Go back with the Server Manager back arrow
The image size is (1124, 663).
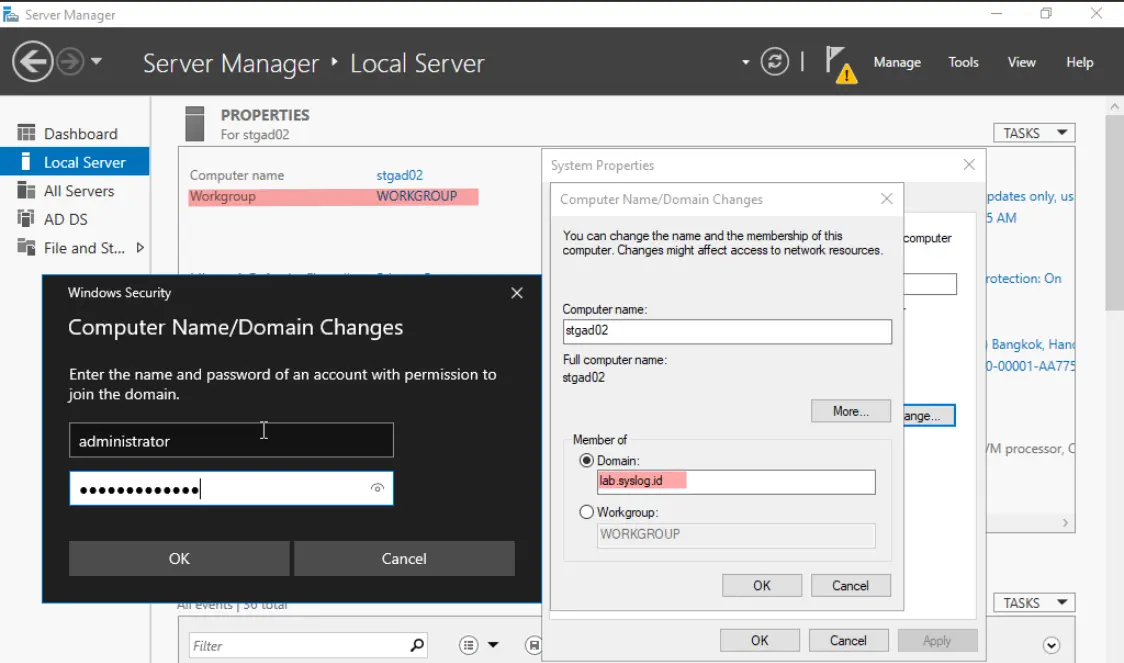point(32,62)
